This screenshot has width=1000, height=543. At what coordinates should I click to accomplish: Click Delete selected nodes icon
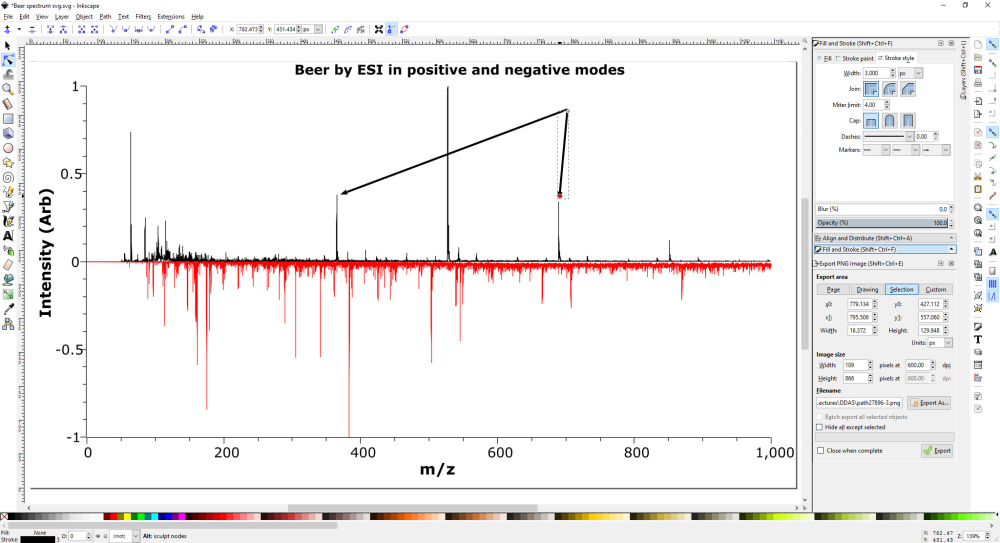32,29
